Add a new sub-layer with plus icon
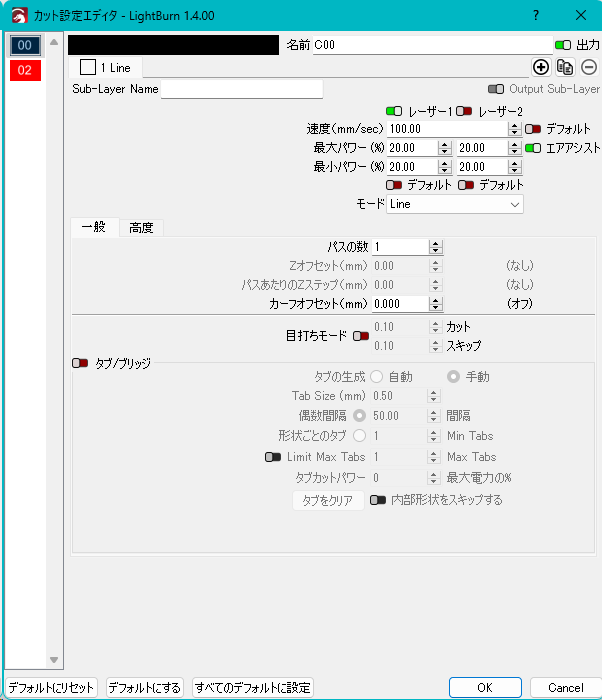 tap(541, 67)
